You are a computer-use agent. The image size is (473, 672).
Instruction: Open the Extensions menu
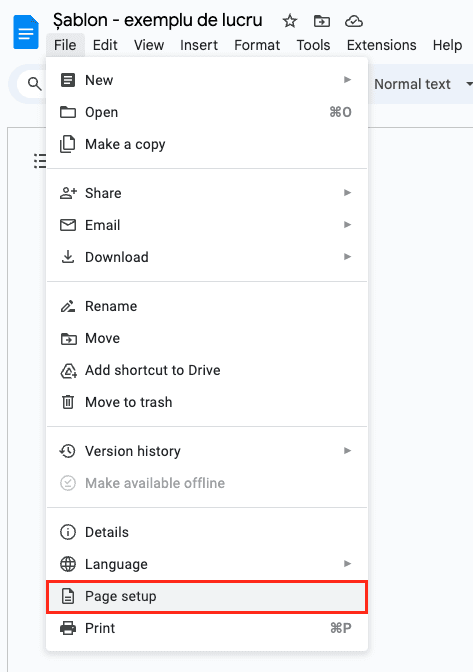click(381, 45)
